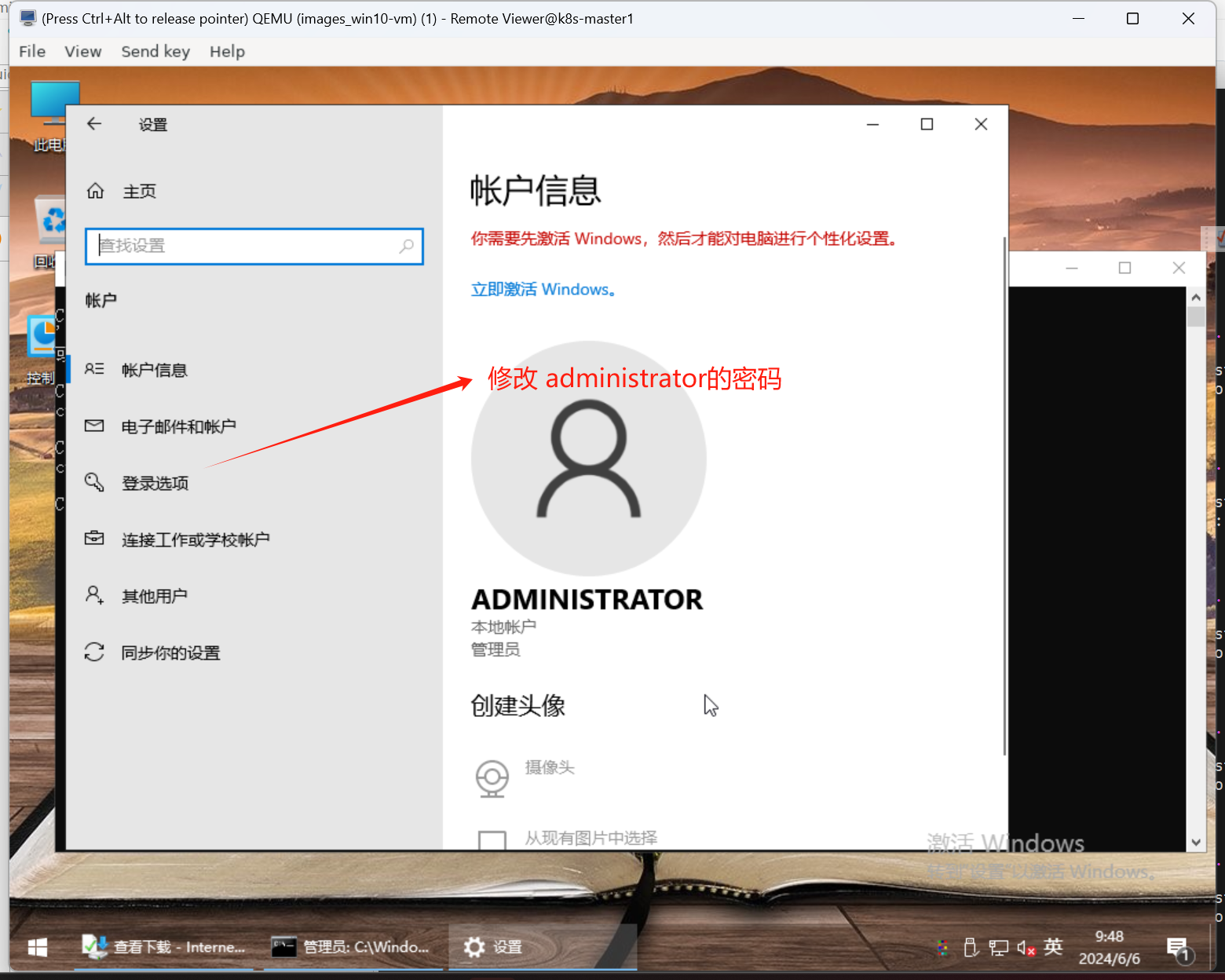Click the 摄像头 camera icon
Viewport: 1225px width, 980px height.
[492, 778]
